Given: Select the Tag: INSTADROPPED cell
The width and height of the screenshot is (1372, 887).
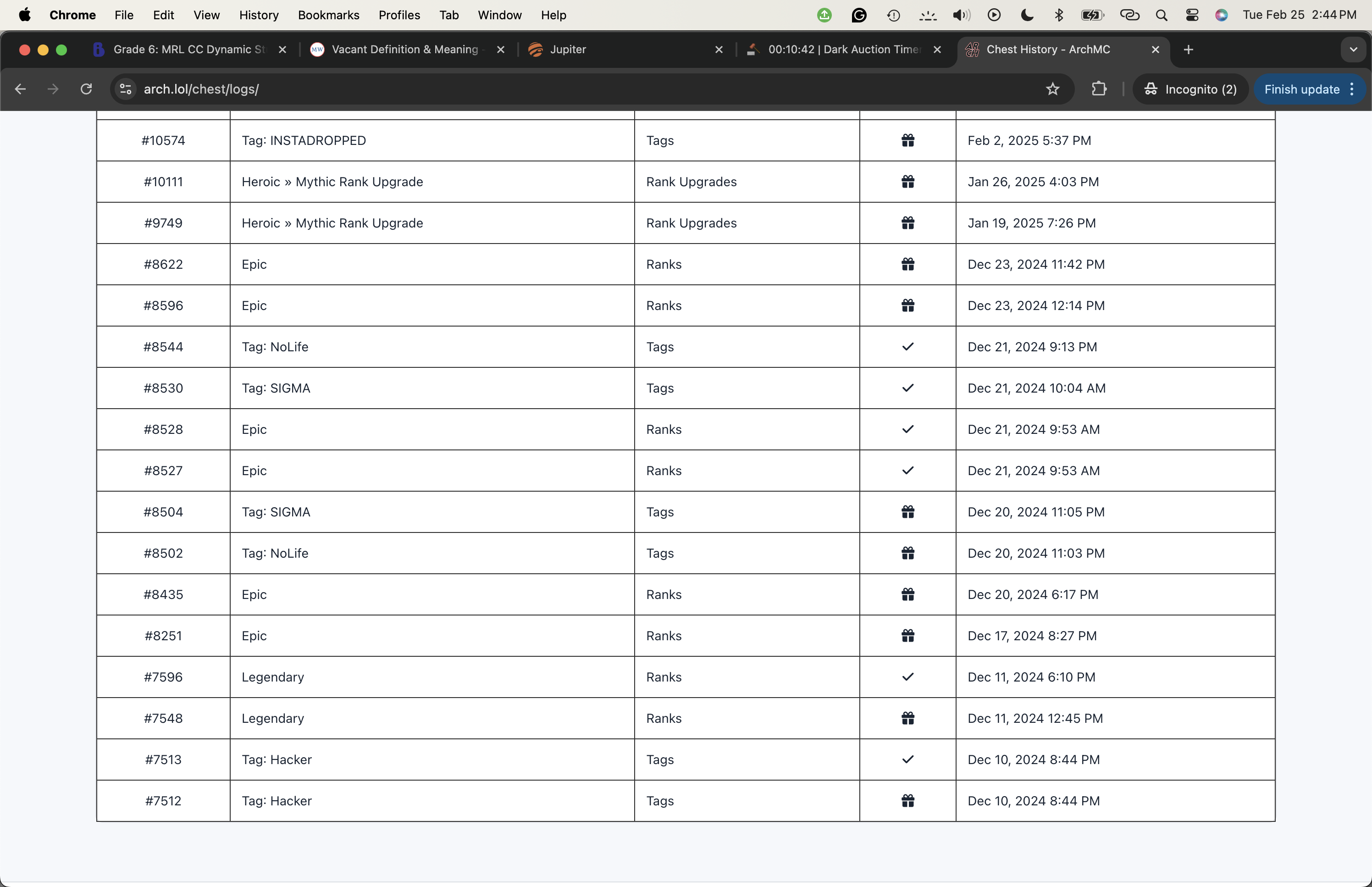Looking at the screenshot, I should 432,140.
